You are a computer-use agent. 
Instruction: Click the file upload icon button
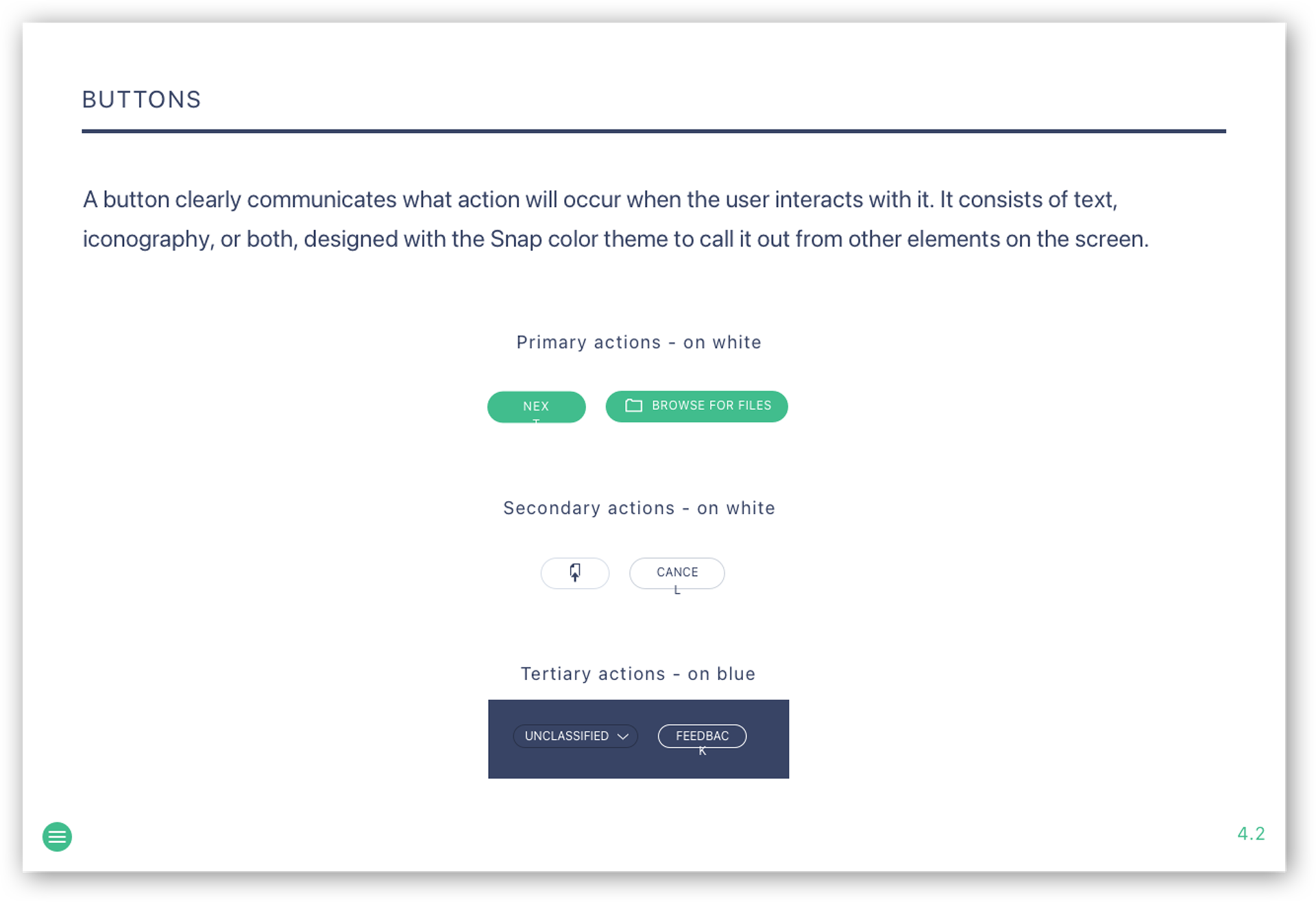(574, 573)
